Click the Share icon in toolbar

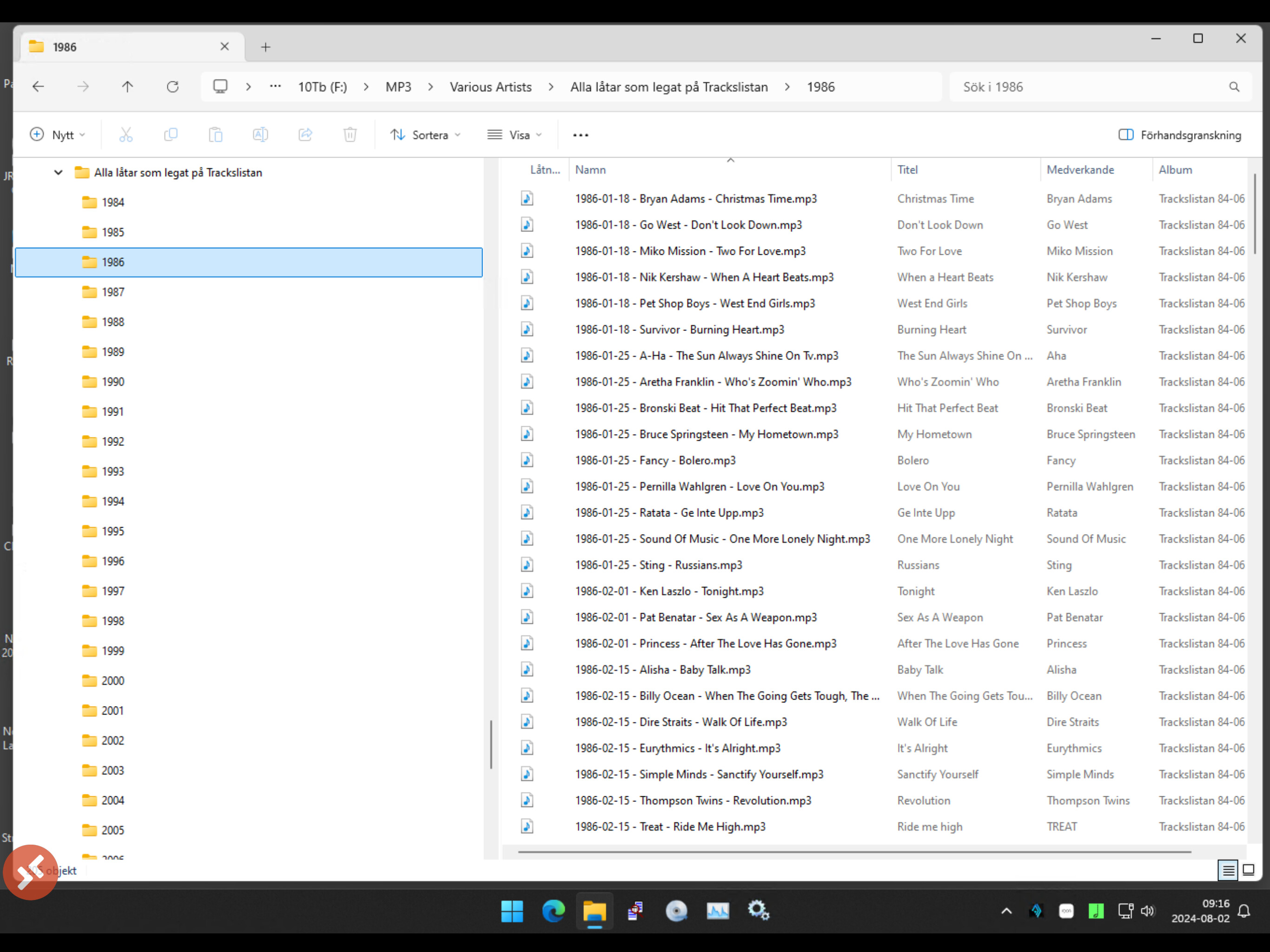click(305, 135)
